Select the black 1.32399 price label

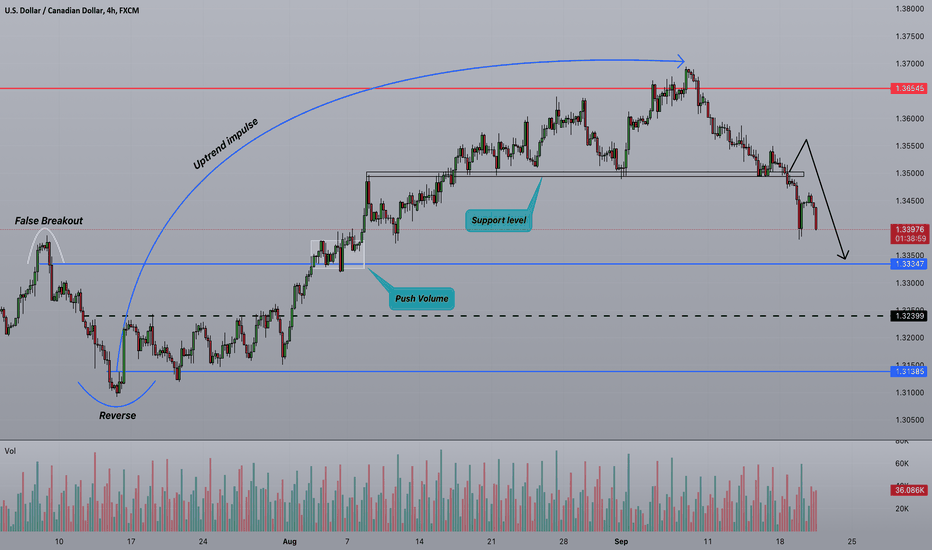click(x=908, y=316)
